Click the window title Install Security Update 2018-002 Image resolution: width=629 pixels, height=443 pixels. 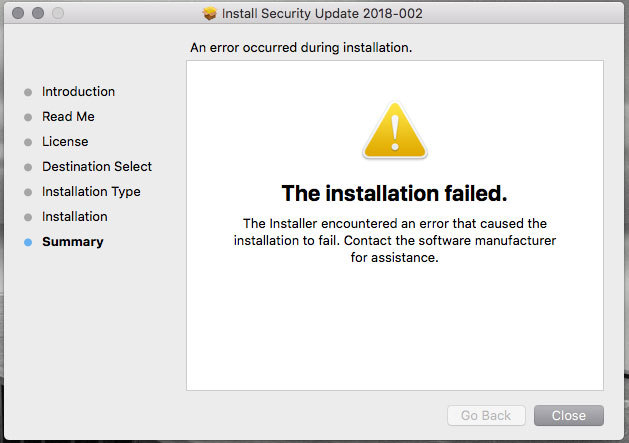(322, 14)
